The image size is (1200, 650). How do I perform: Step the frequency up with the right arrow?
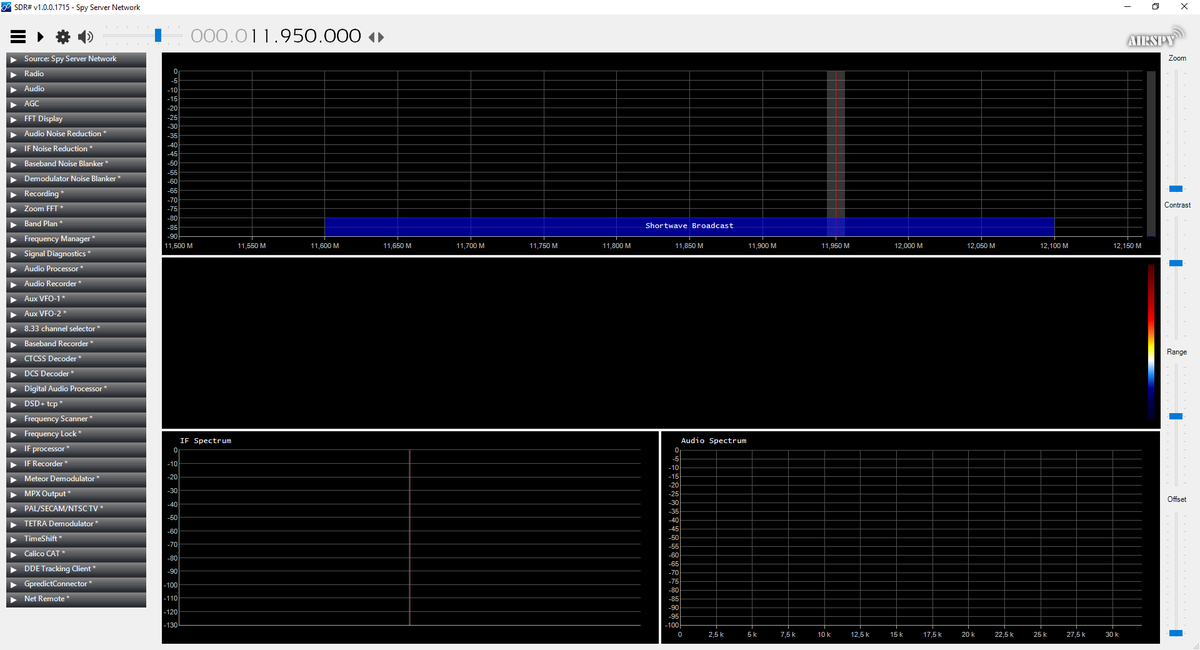pos(378,35)
